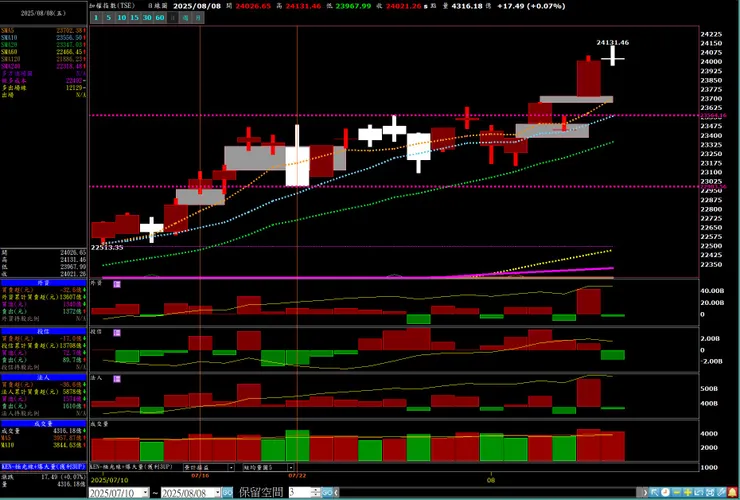Open end date 2025/08/08 dropdown arrow

click(x=218, y=493)
